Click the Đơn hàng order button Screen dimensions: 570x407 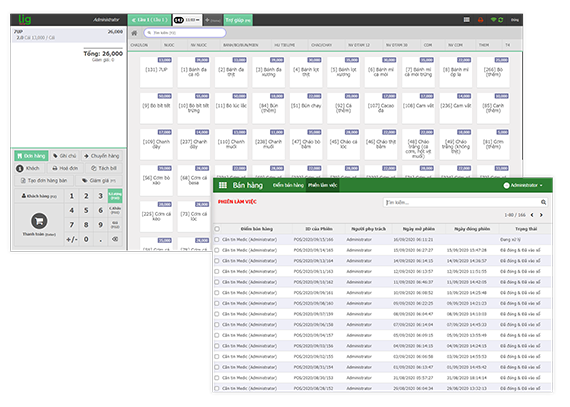(31, 156)
